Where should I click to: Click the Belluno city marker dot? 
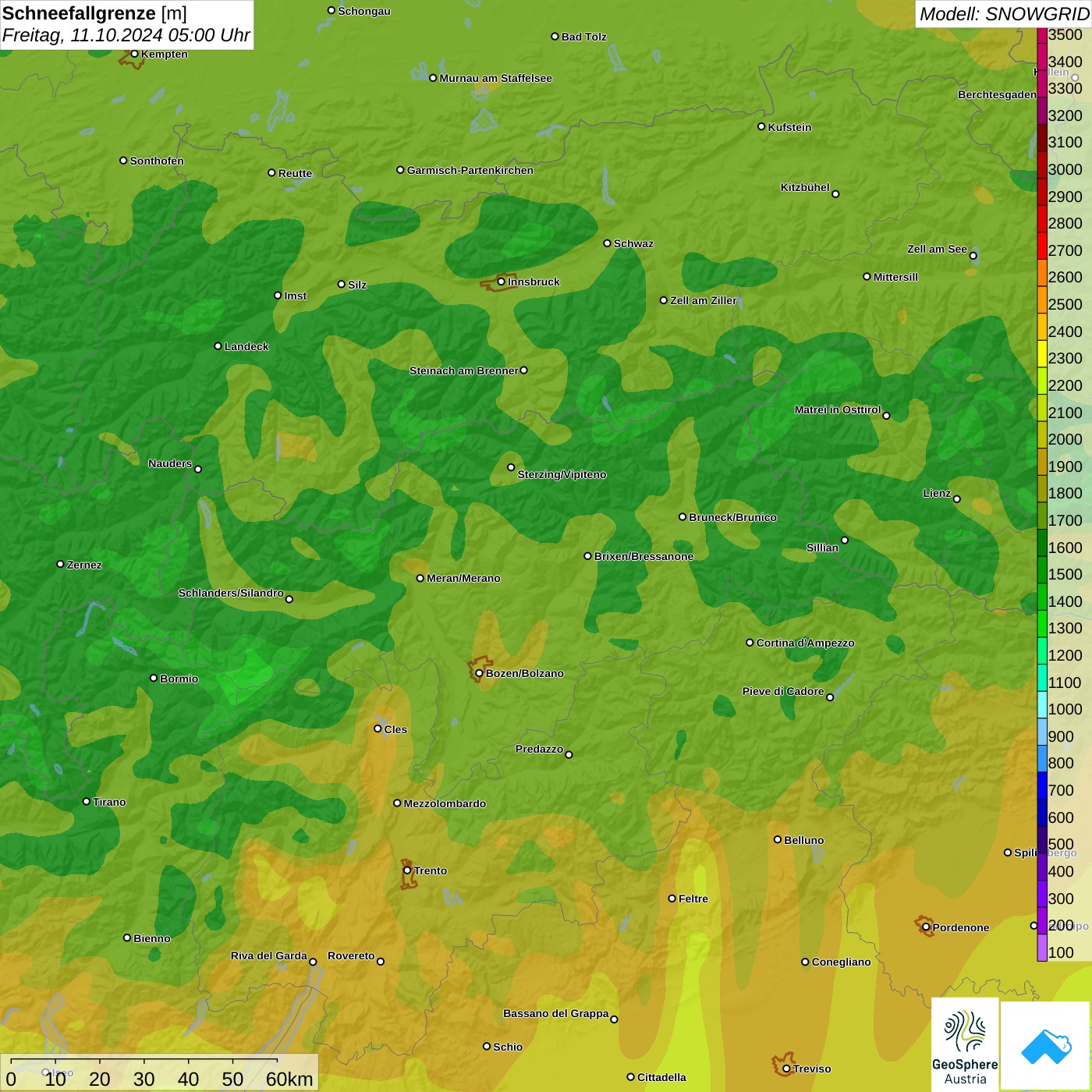click(x=778, y=839)
